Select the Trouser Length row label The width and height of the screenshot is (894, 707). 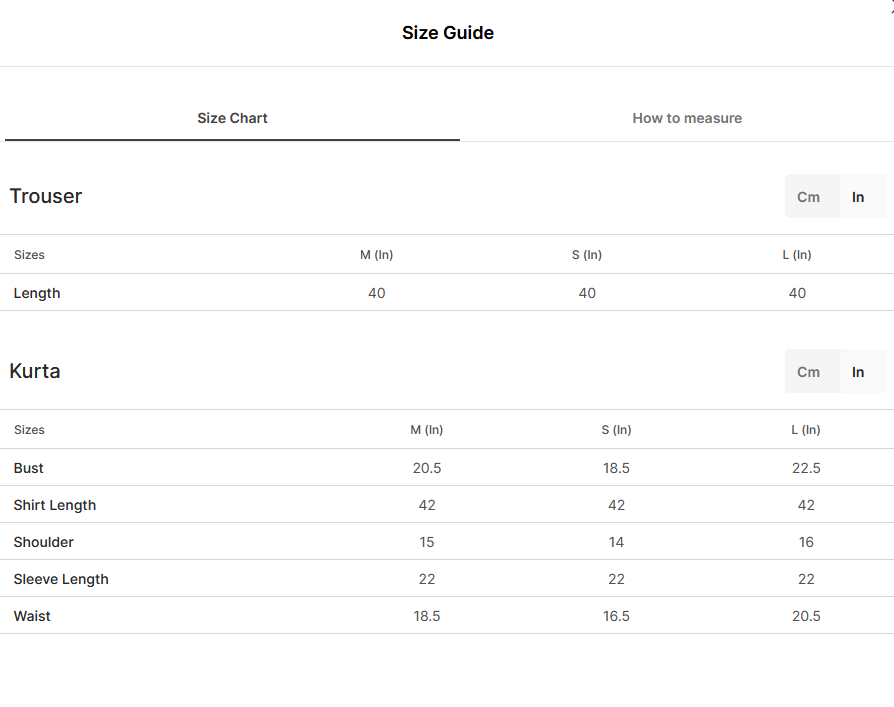coord(37,293)
